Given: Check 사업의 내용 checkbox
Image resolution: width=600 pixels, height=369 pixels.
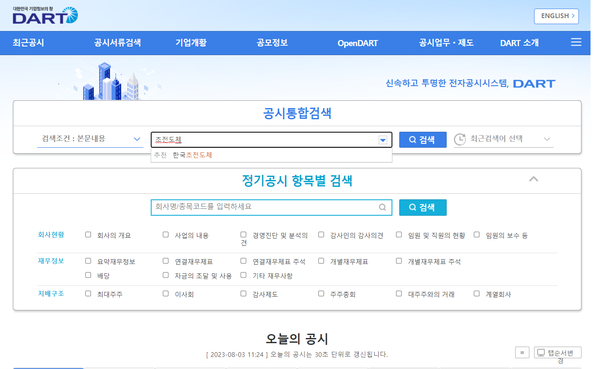Looking at the screenshot, I should point(166,235).
